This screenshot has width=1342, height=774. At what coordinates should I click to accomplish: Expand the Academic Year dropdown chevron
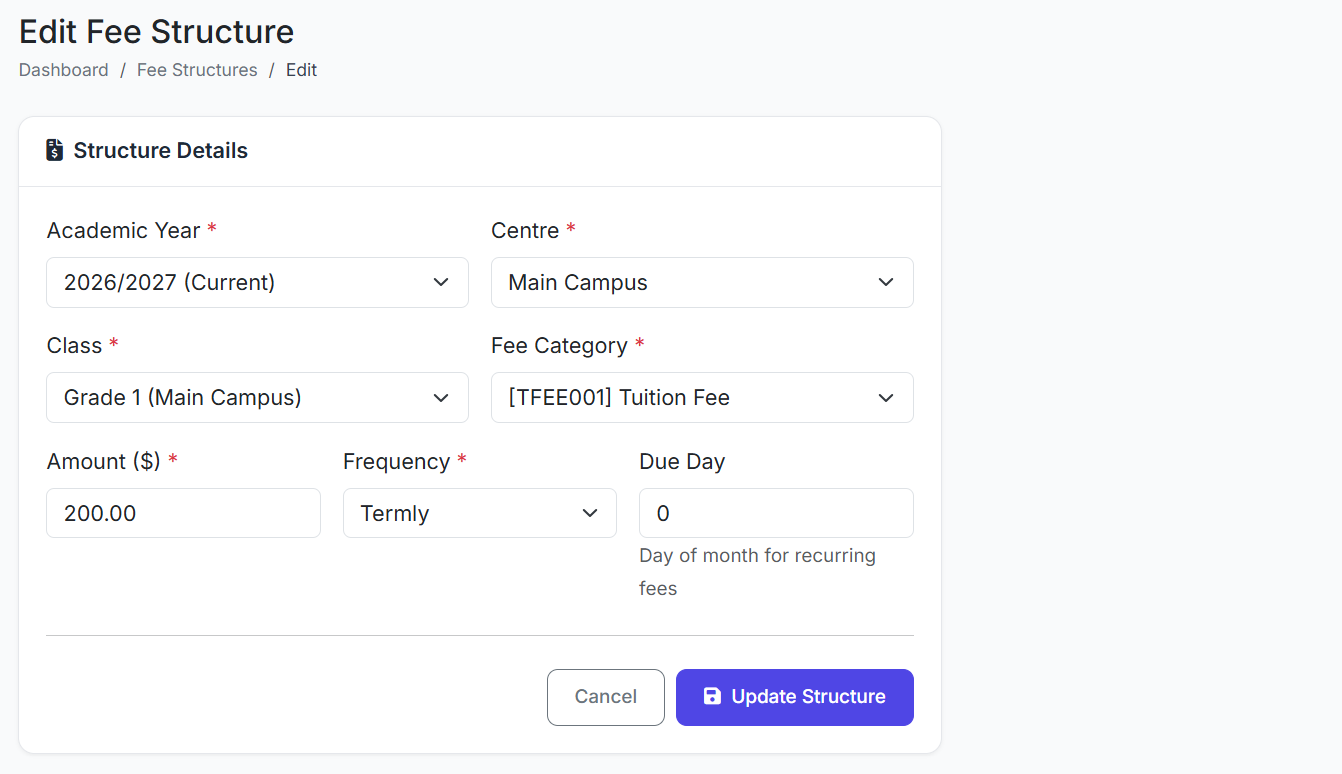click(441, 282)
